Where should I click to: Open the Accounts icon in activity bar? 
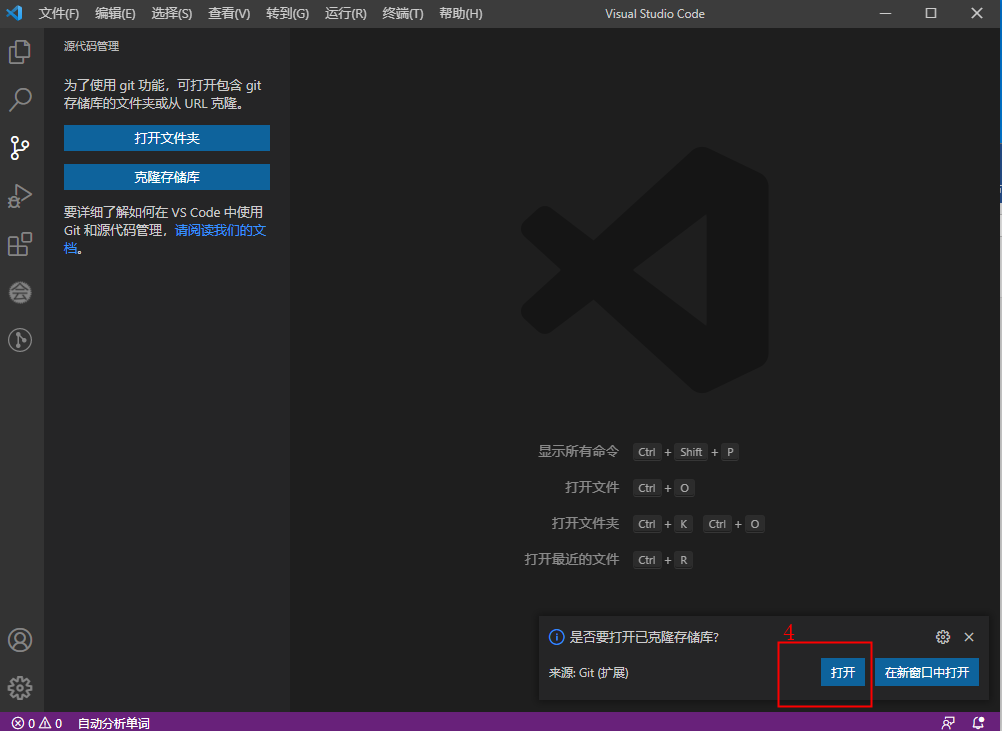point(20,640)
